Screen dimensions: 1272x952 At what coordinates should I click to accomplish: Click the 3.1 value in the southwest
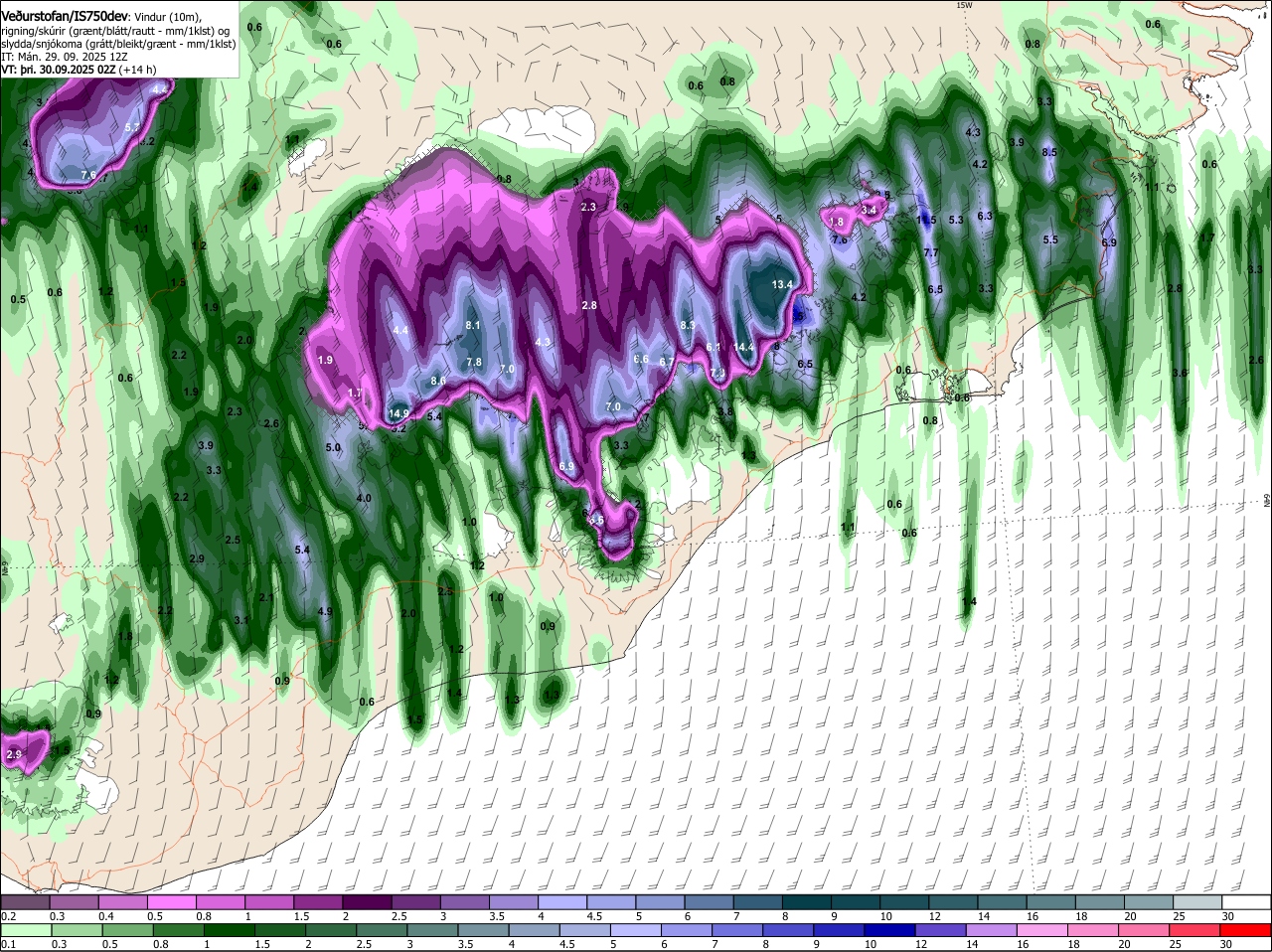pos(241,620)
